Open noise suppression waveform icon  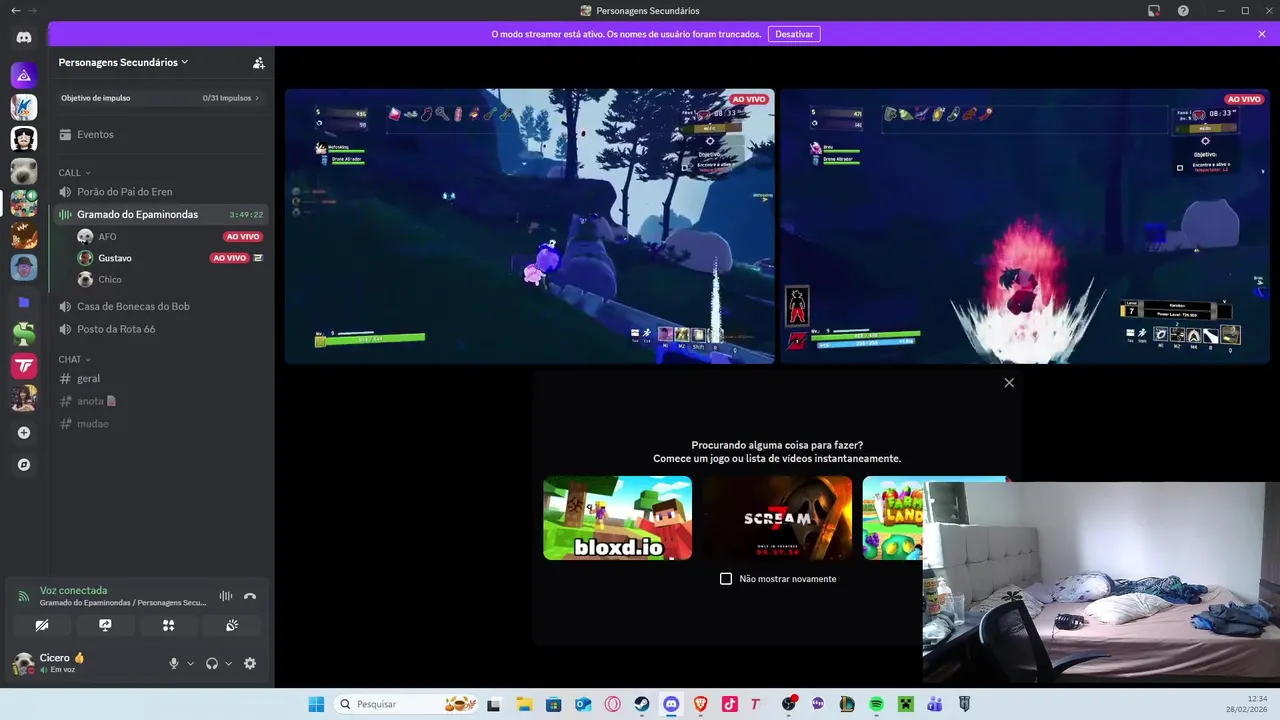click(x=226, y=596)
